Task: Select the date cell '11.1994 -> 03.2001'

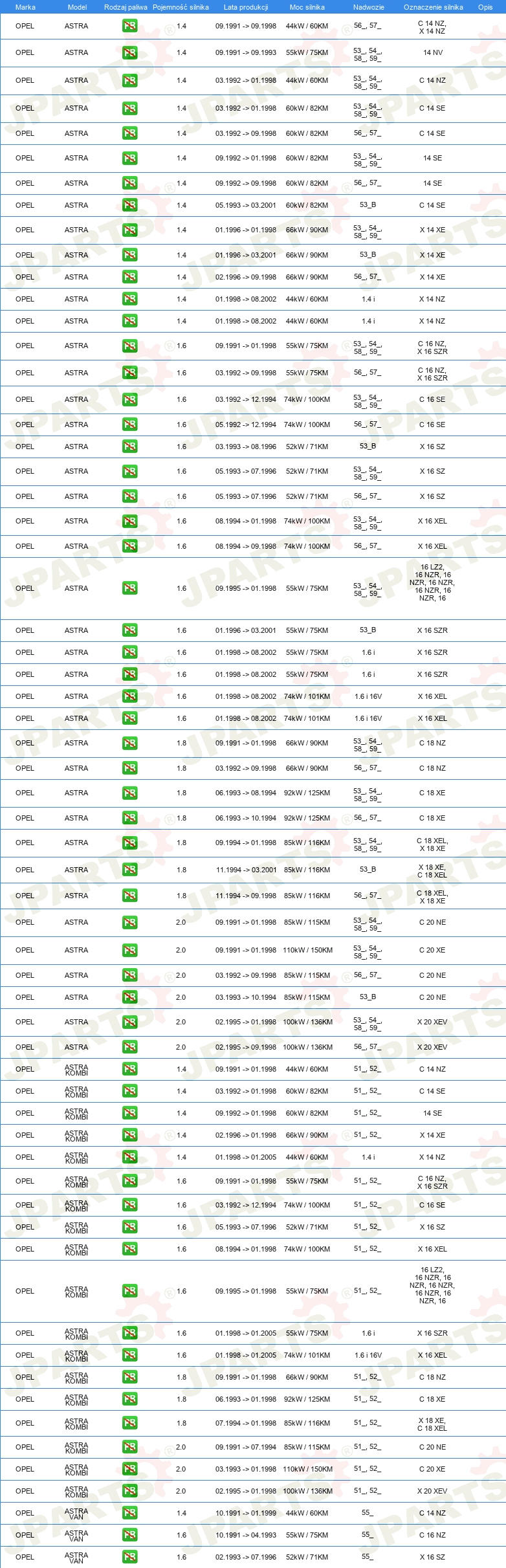Action: (x=246, y=870)
